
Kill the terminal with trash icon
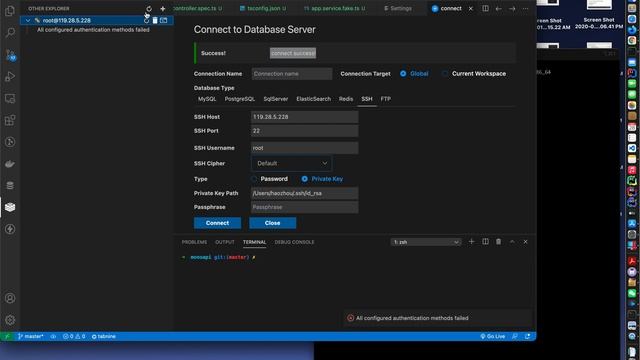pos(498,242)
